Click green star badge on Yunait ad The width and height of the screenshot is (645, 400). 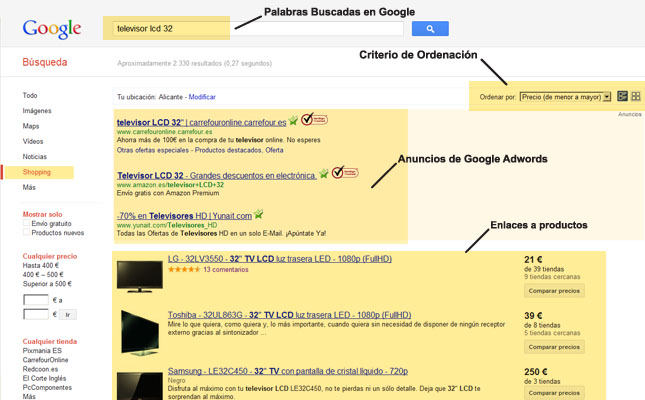click(x=258, y=214)
